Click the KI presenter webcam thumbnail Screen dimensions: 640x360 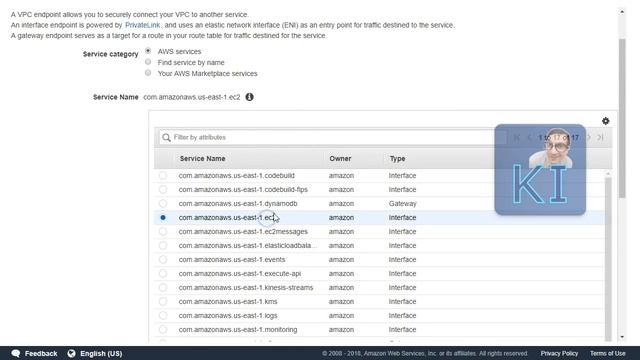tap(540, 169)
